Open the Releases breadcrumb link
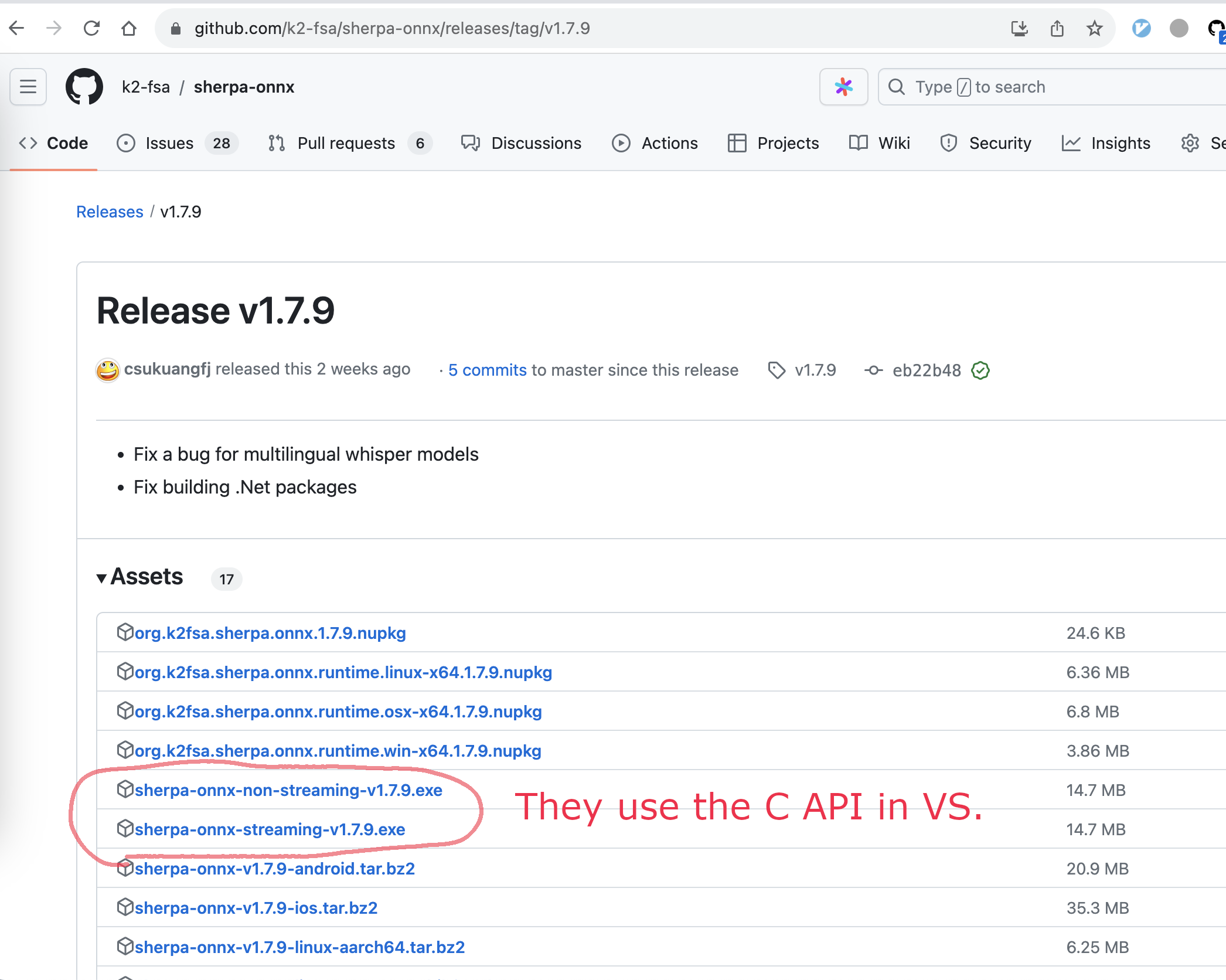This screenshot has height=980, width=1226. pyautogui.click(x=110, y=212)
